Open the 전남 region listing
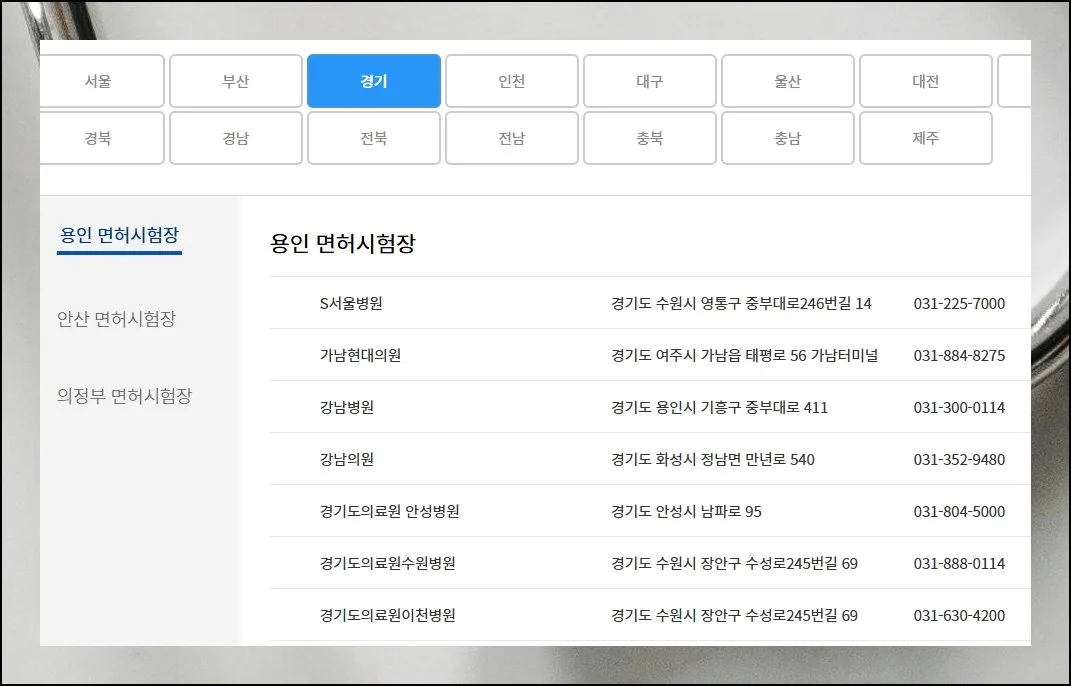The height and width of the screenshot is (686, 1071). click(x=512, y=138)
